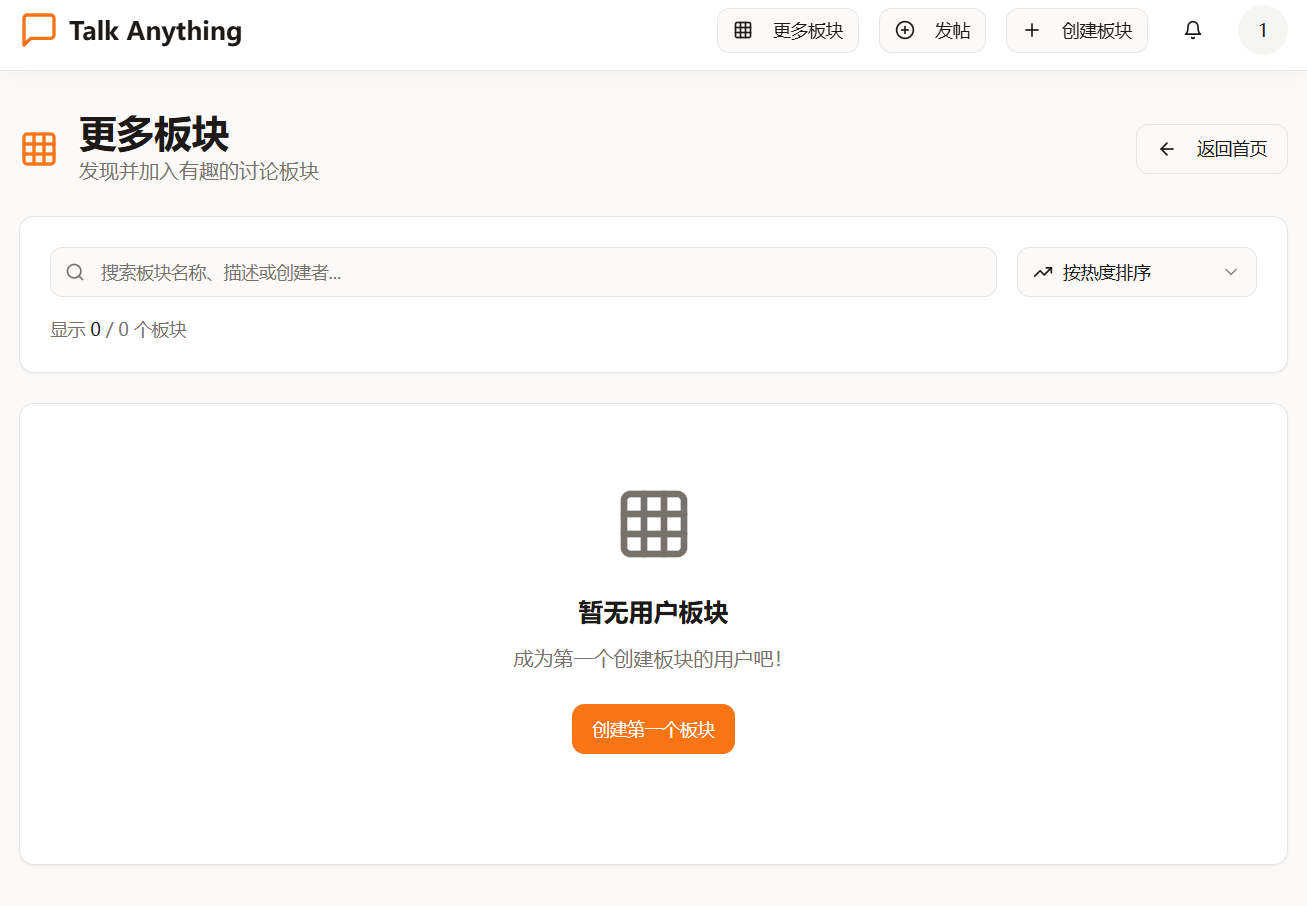Image resolution: width=1307 pixels, height=906 pixels.
Task: Open notifications via the bell icon
Action: tap(1192, 30)
